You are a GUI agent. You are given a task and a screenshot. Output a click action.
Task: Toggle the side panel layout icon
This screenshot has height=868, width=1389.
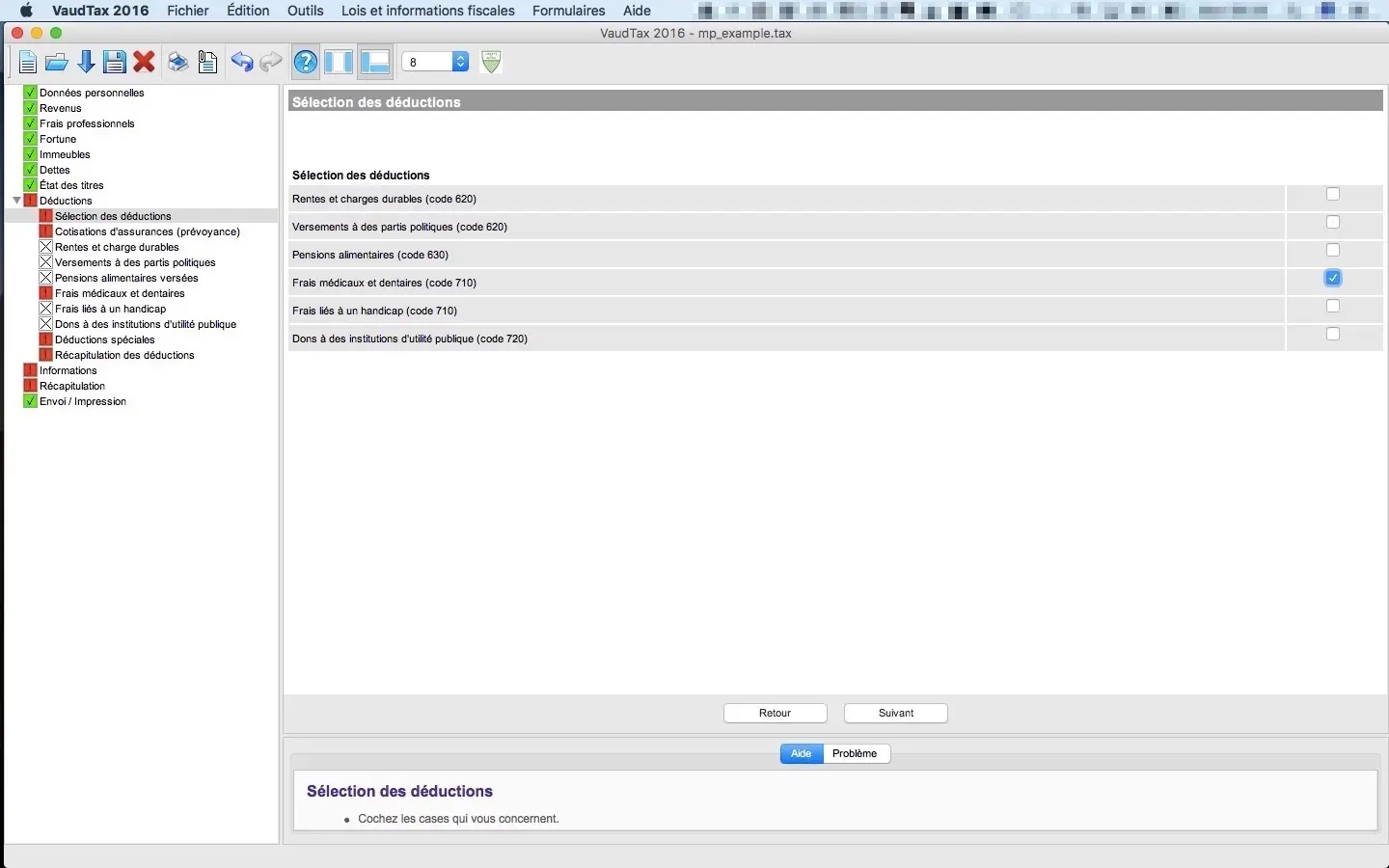(340, 63)
